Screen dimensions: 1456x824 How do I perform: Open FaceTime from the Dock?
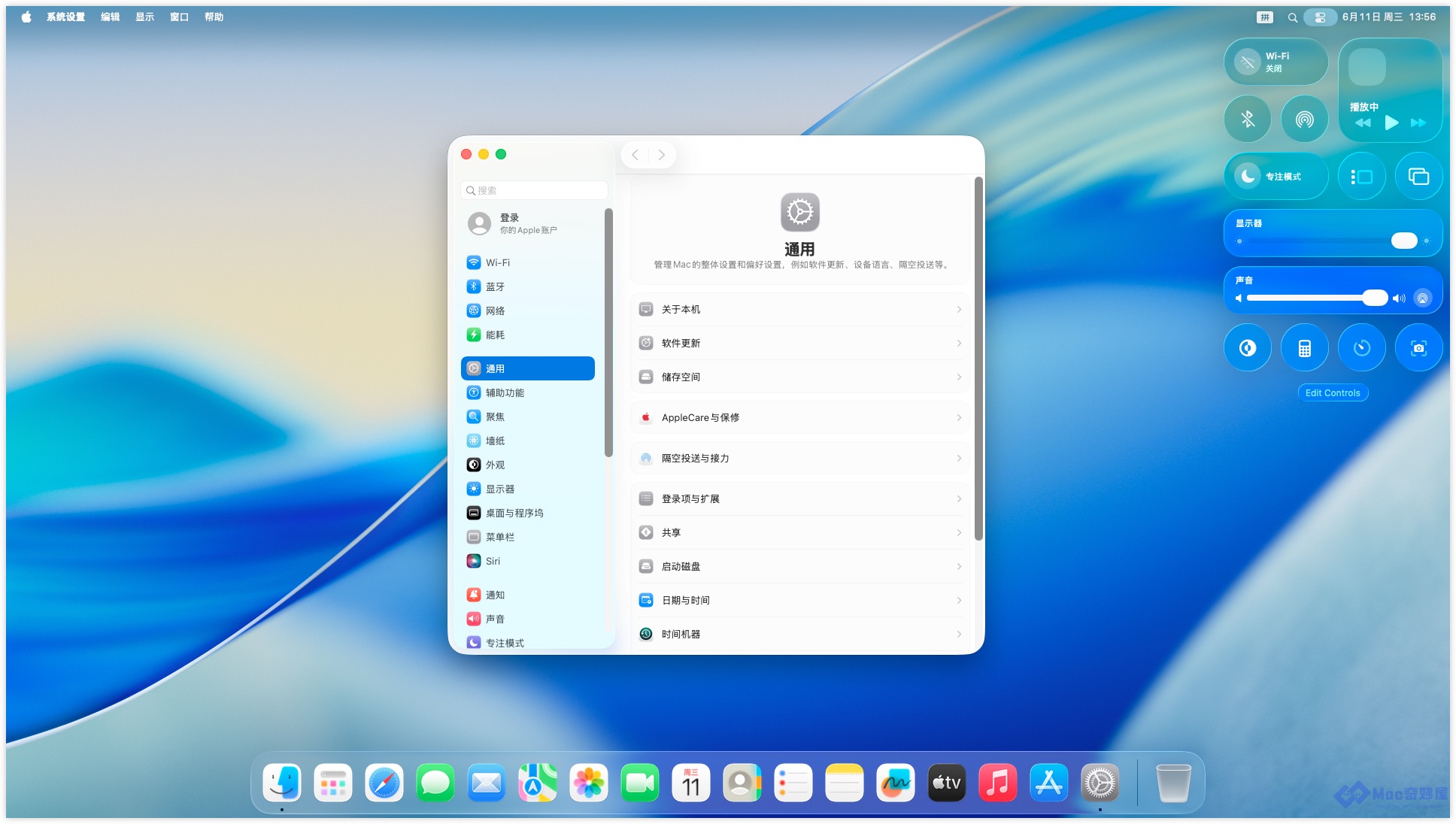coord(640,783)
